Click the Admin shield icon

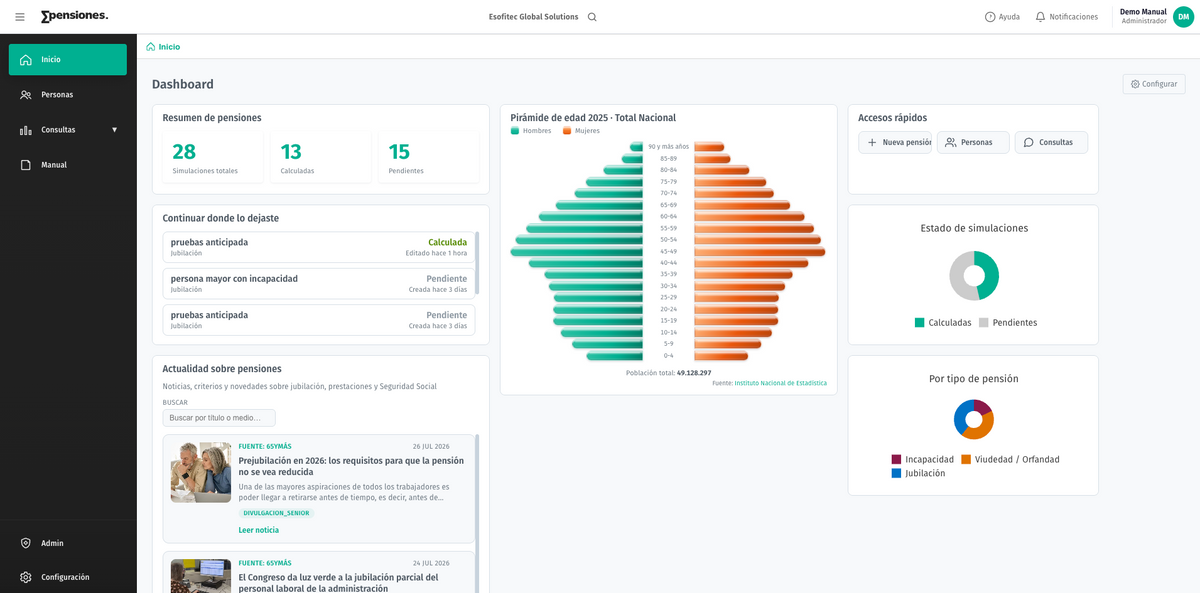click(26, 543)
